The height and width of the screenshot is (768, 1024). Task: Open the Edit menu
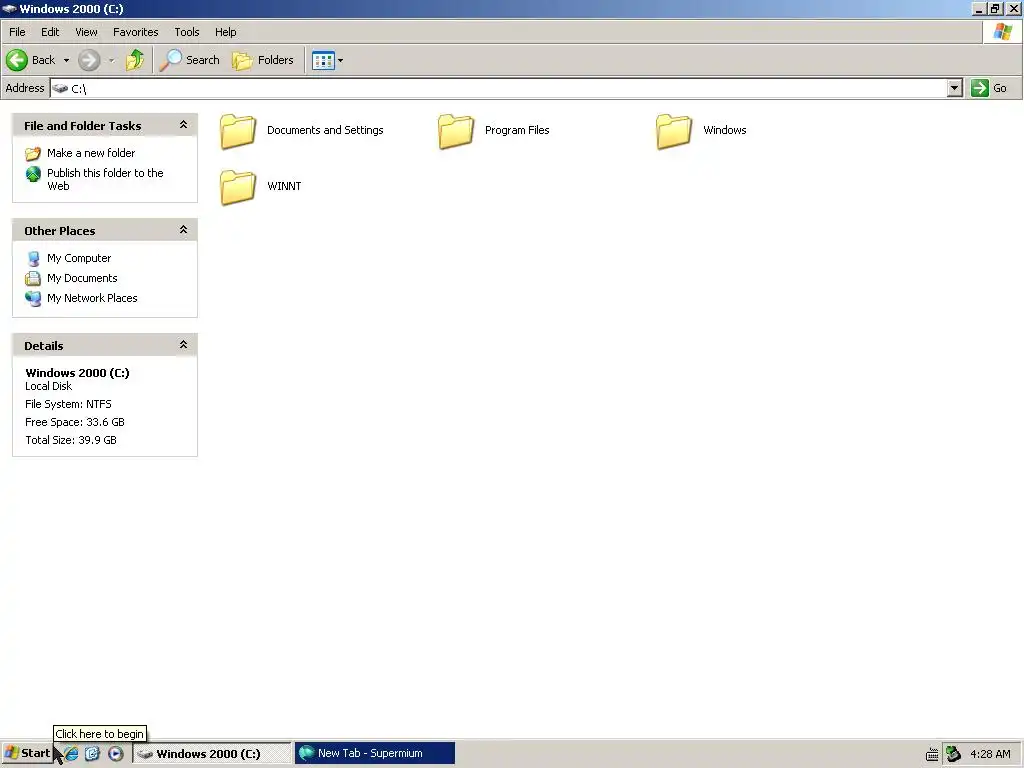[x=50, y=32]
